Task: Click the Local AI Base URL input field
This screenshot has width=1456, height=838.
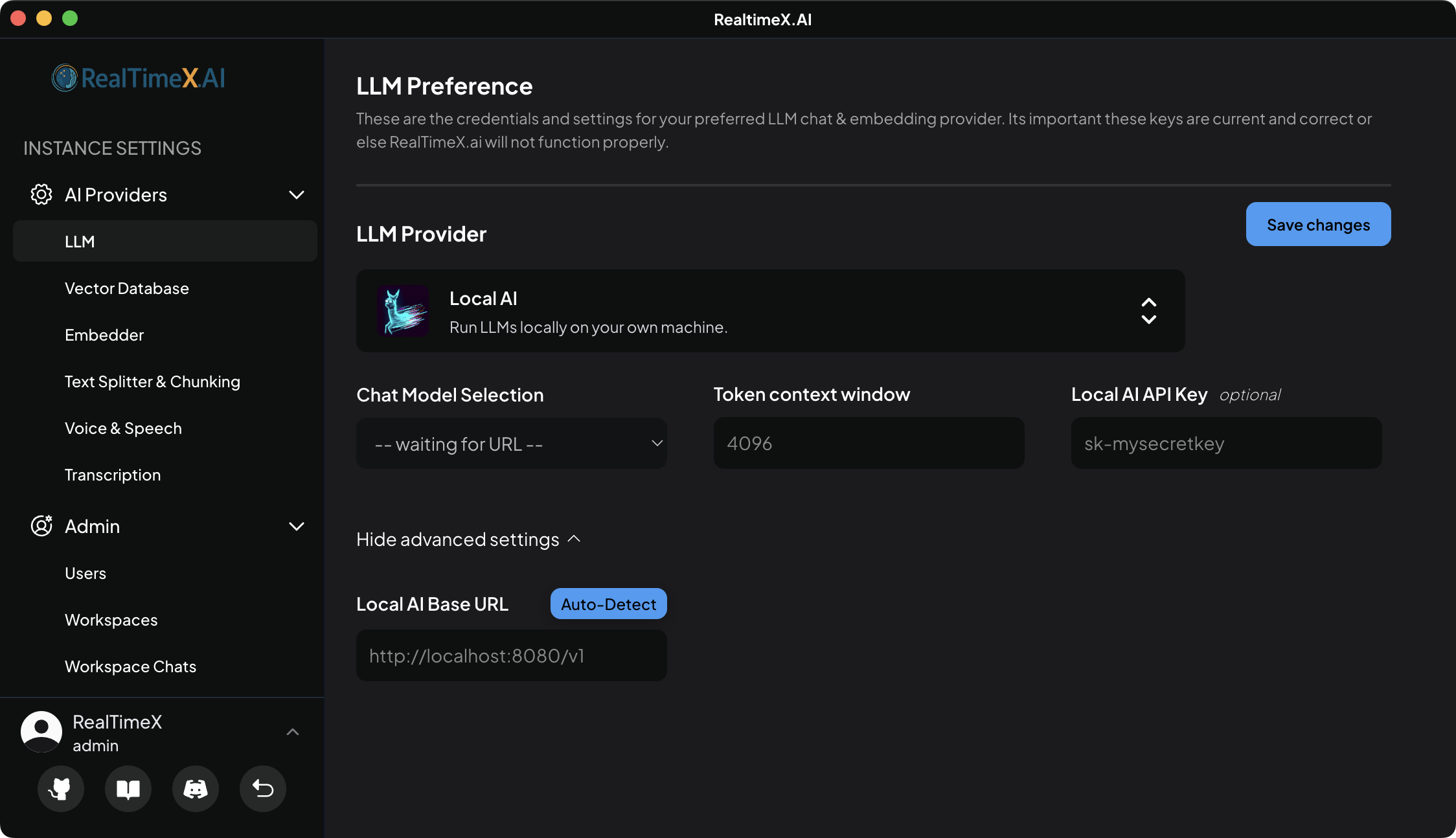Action: [x=511, y=655]
